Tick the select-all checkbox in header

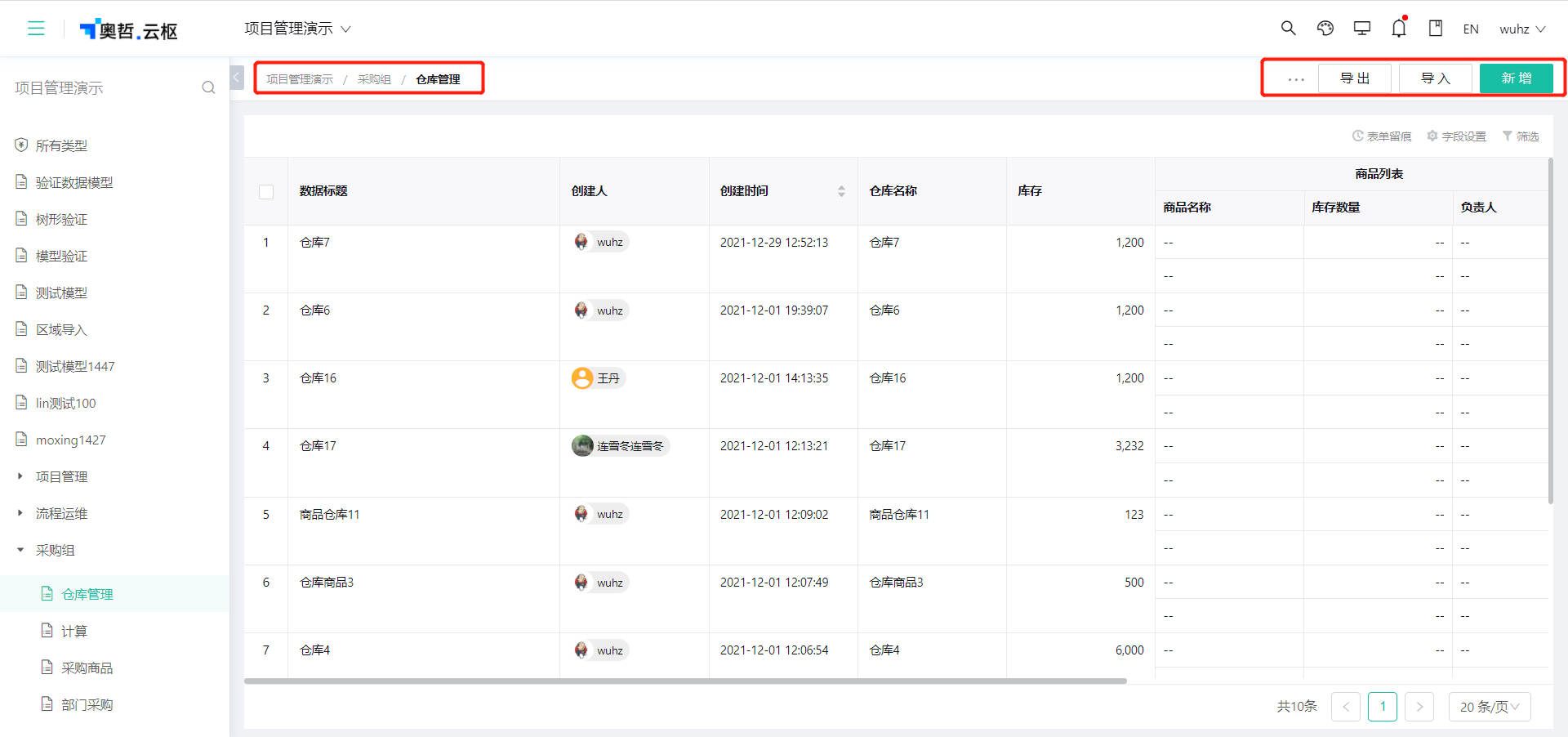click(266, 192)
